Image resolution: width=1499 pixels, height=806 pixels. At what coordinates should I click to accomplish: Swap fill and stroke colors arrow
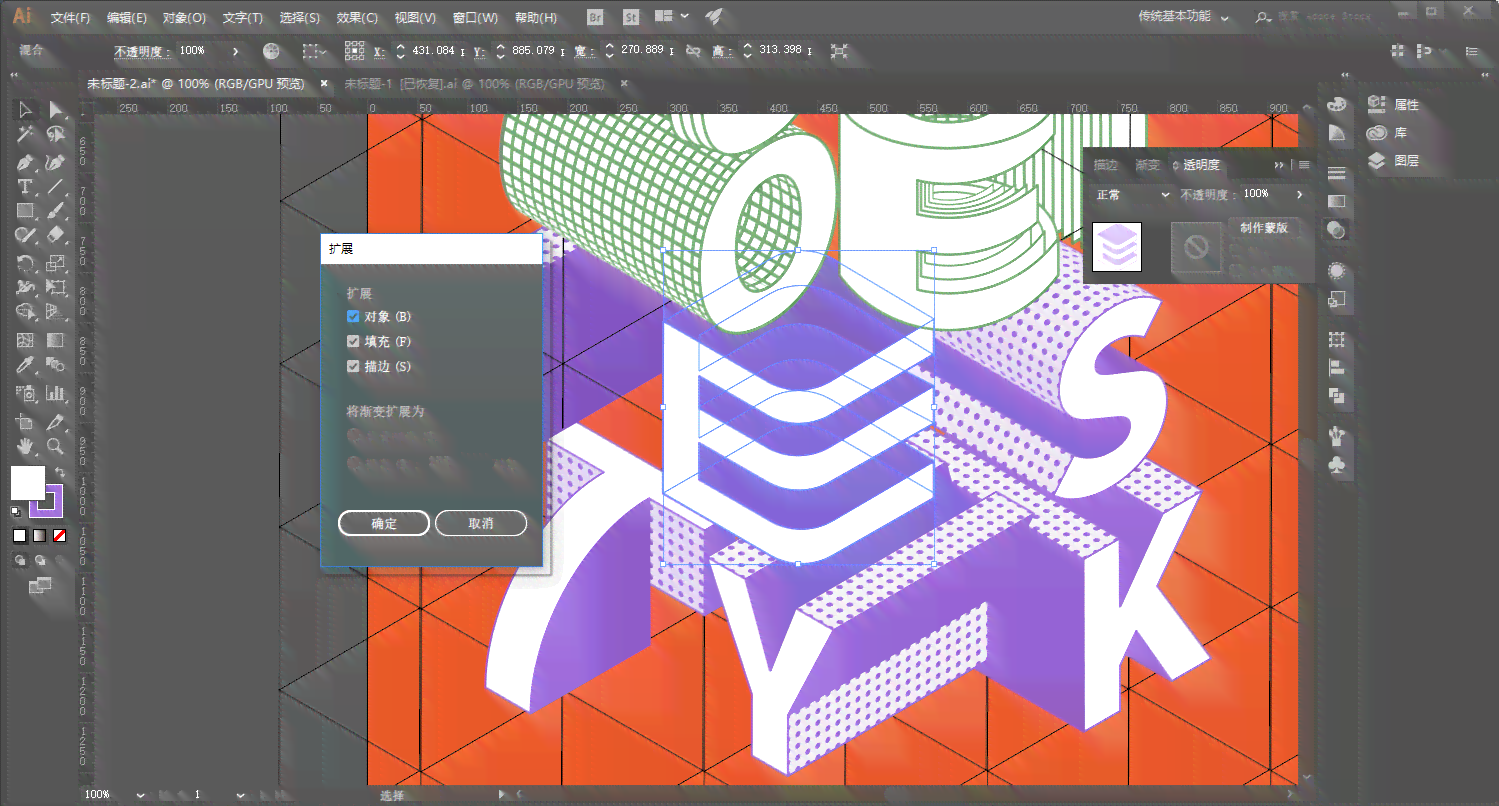click(x=60, y=472)
